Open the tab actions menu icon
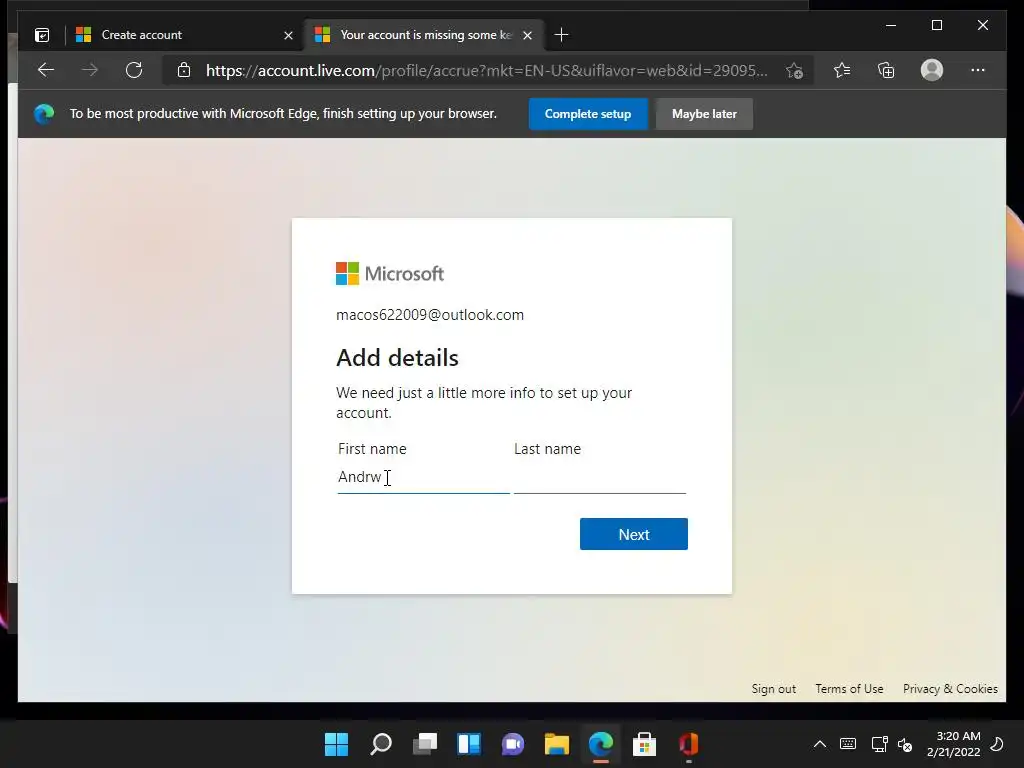 coord(42,35)
